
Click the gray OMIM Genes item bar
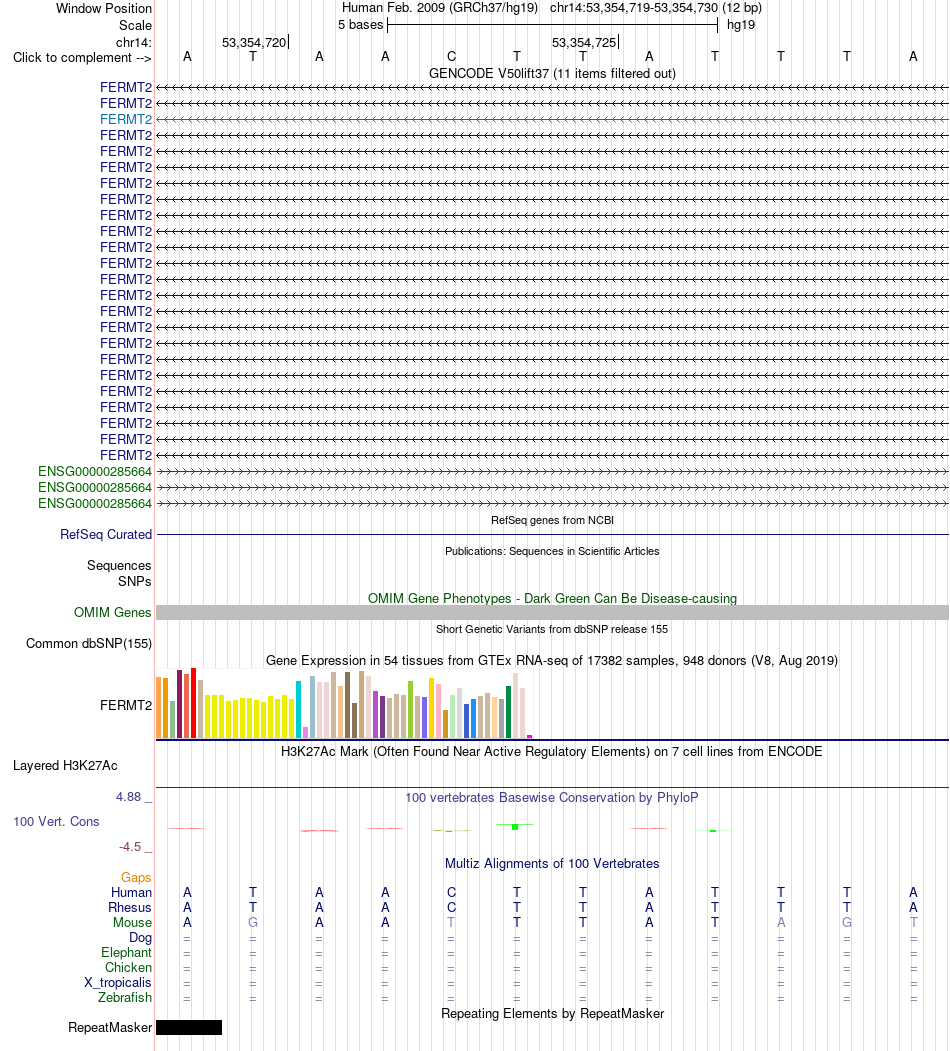click(x=552, y=612)
